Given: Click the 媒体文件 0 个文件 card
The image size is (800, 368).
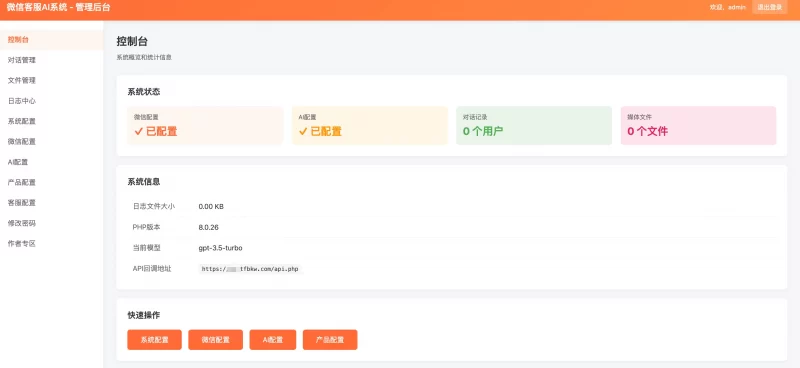Looking at the screenshot, I should click(x=698, y=126).
